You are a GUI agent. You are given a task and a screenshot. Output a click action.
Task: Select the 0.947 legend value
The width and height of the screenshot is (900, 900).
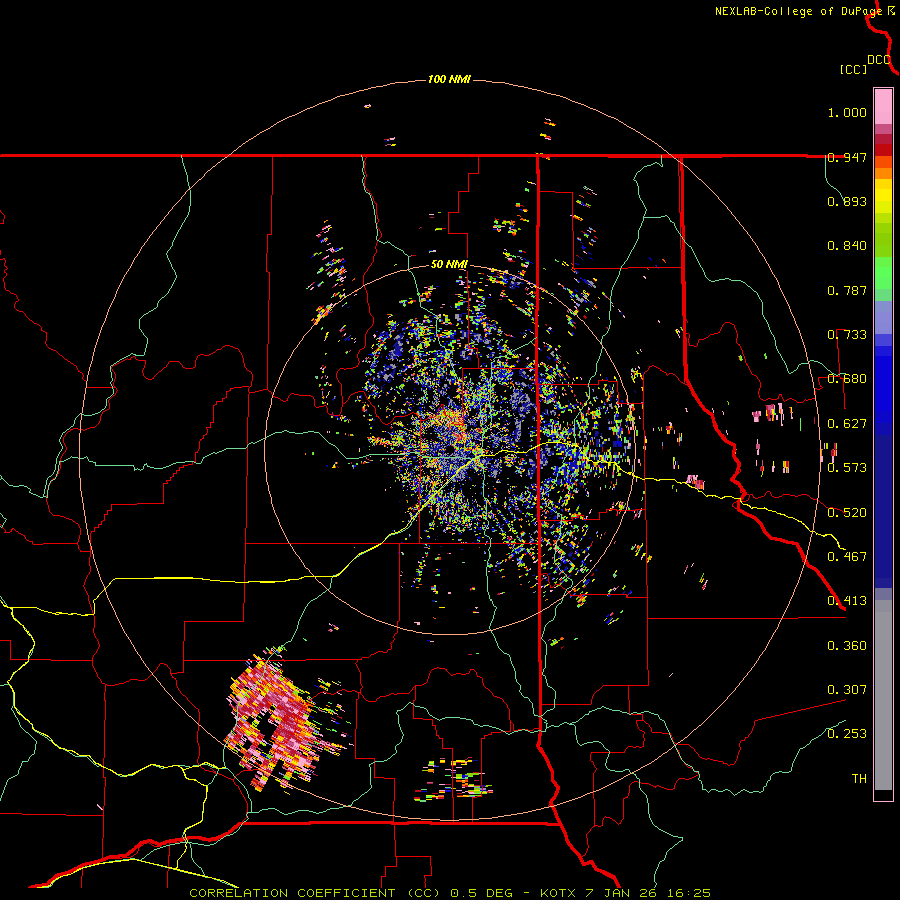pyautogui.click(x=847, y=157)
